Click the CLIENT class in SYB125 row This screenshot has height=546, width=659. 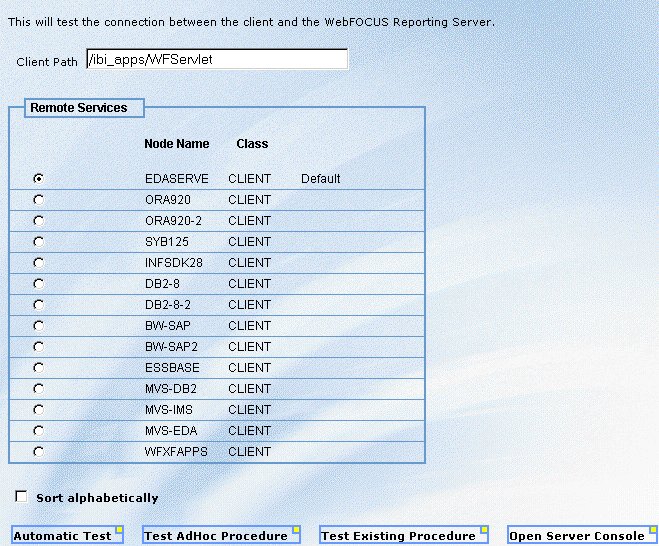(249, 242)
